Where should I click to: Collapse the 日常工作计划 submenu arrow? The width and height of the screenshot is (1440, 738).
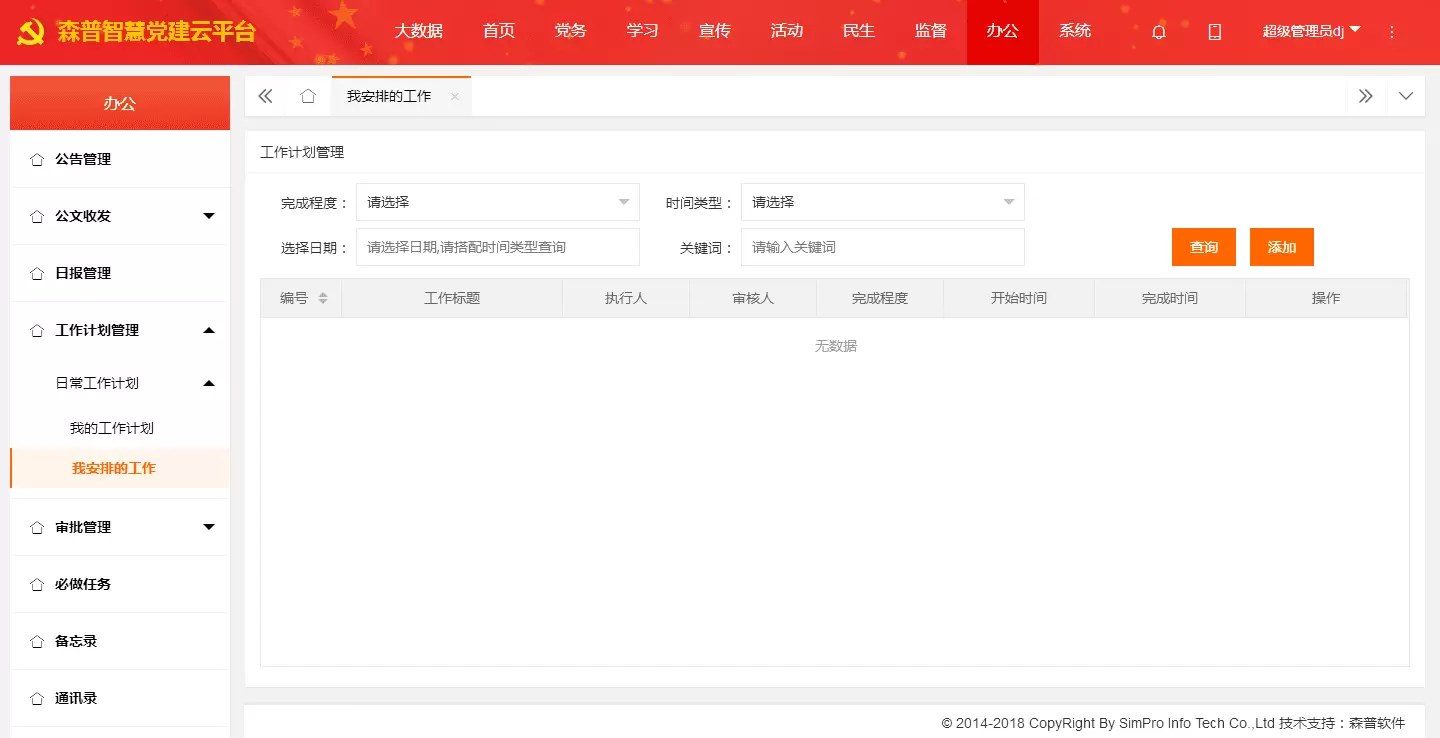(x=209, y=383)
